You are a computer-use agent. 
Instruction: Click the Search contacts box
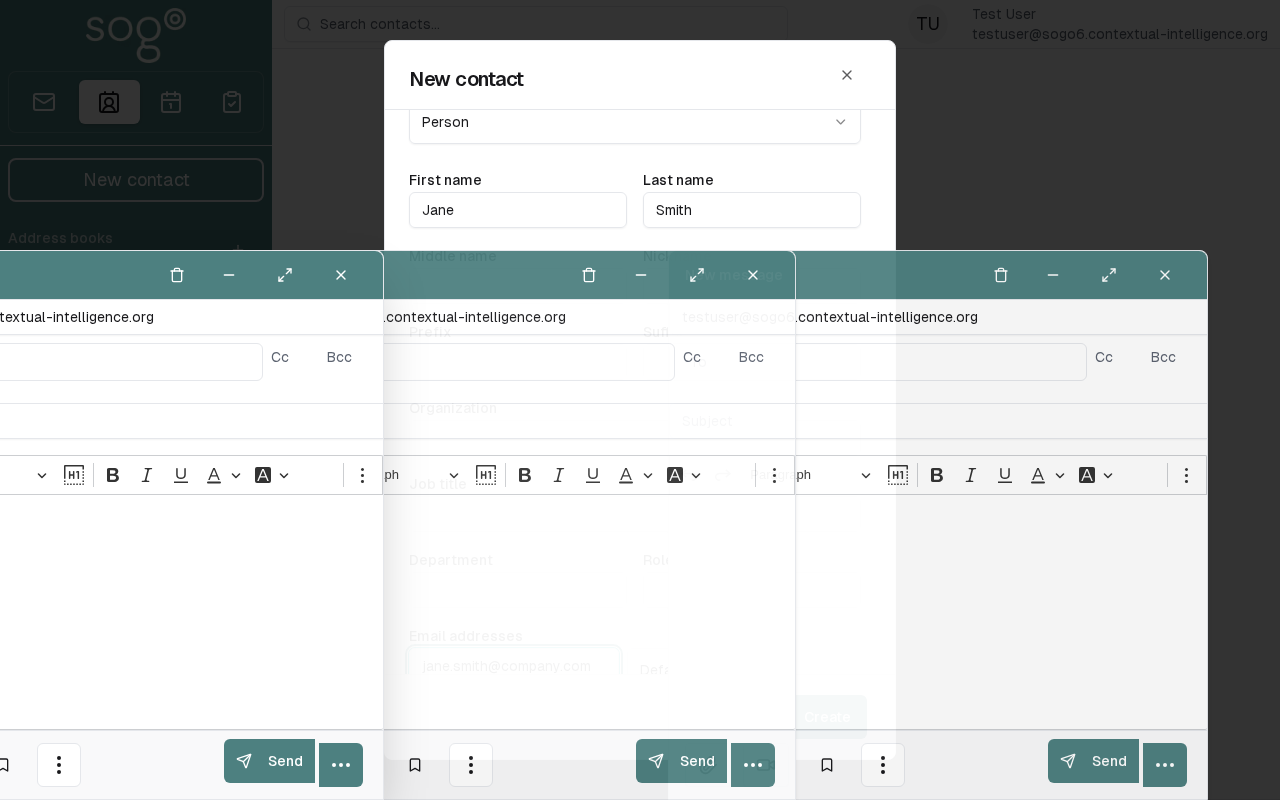tap(536, 24)
